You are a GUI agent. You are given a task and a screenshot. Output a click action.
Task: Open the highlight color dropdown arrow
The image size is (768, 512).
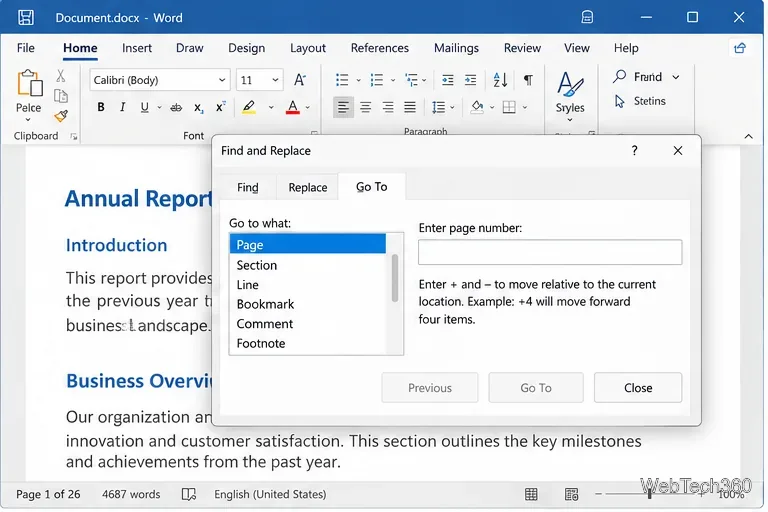(x=271, y=107)
